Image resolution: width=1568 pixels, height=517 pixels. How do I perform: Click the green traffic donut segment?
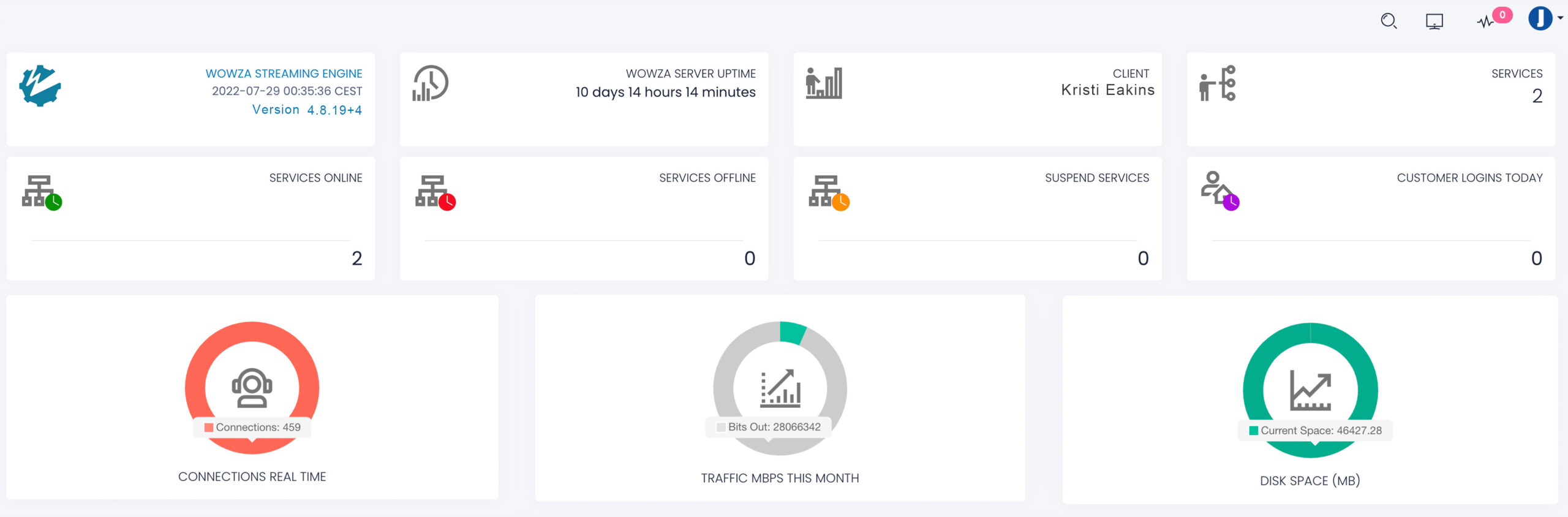point(792,333)
